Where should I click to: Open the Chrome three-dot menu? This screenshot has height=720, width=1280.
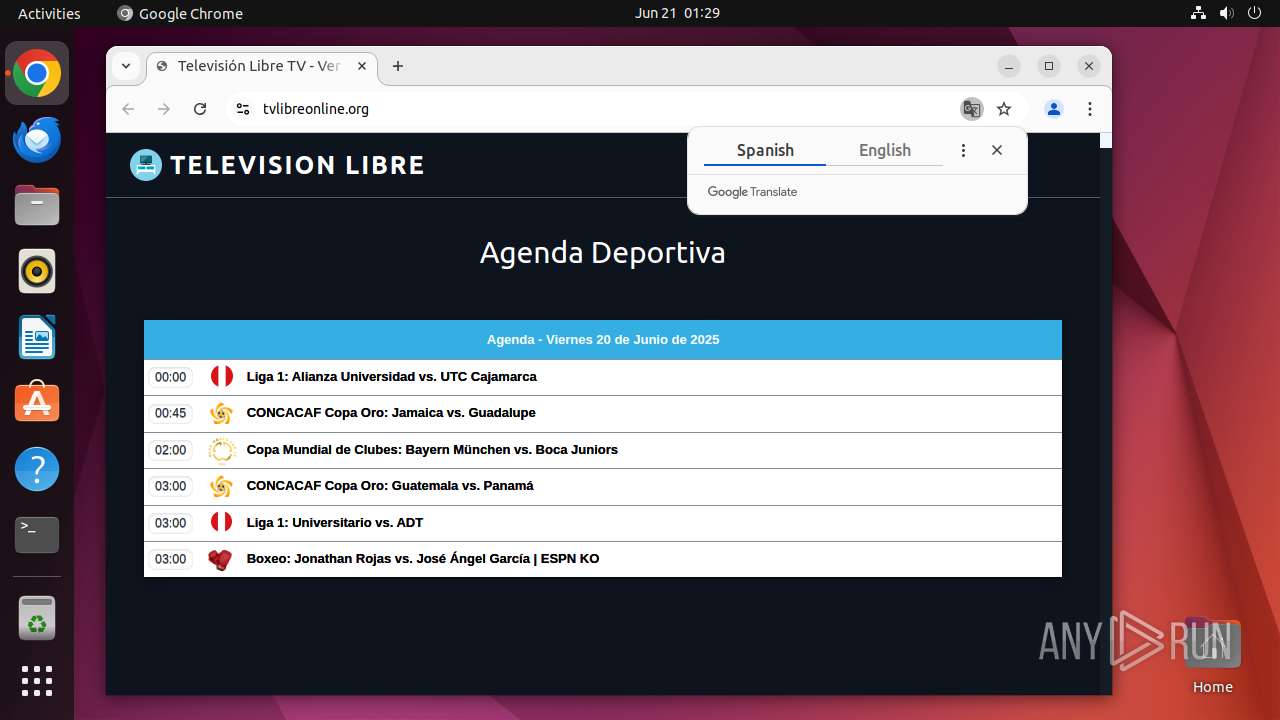coord(1089,109)
